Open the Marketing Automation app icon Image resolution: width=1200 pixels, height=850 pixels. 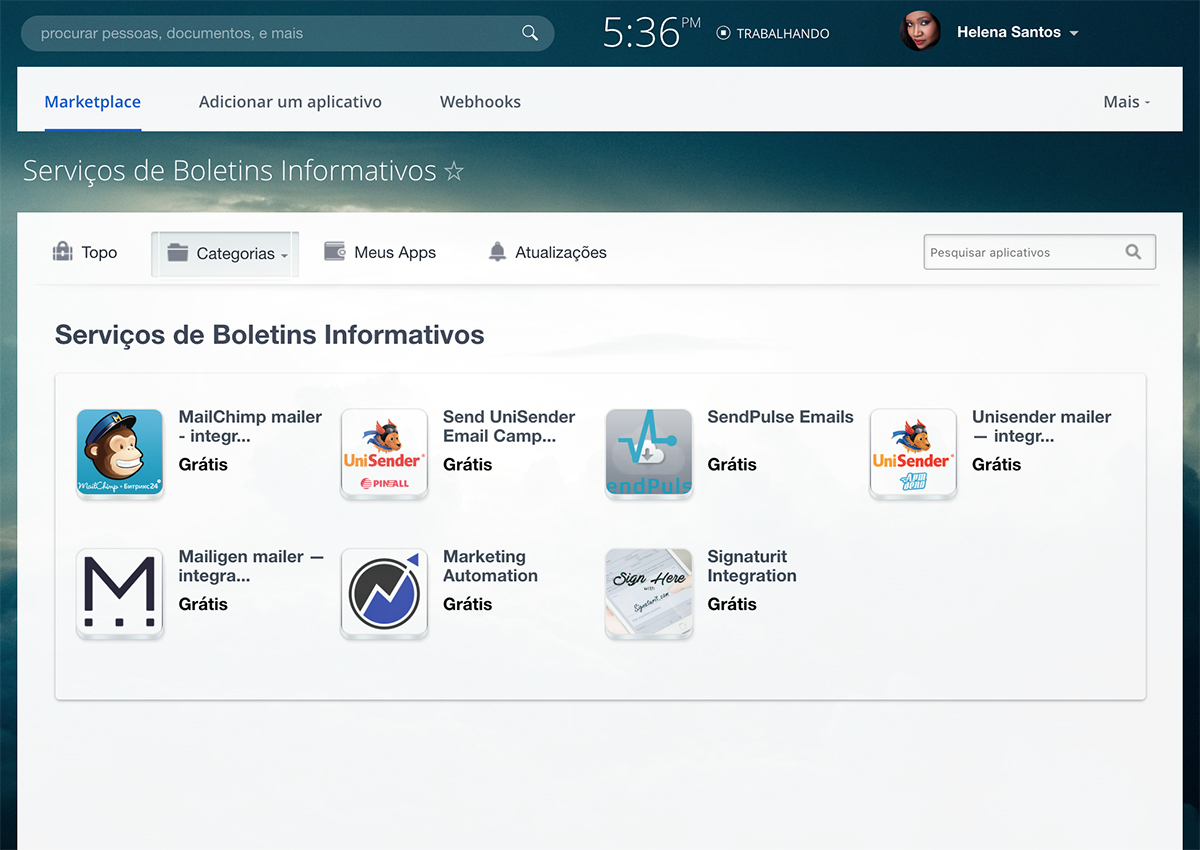[x=384, y=593]
